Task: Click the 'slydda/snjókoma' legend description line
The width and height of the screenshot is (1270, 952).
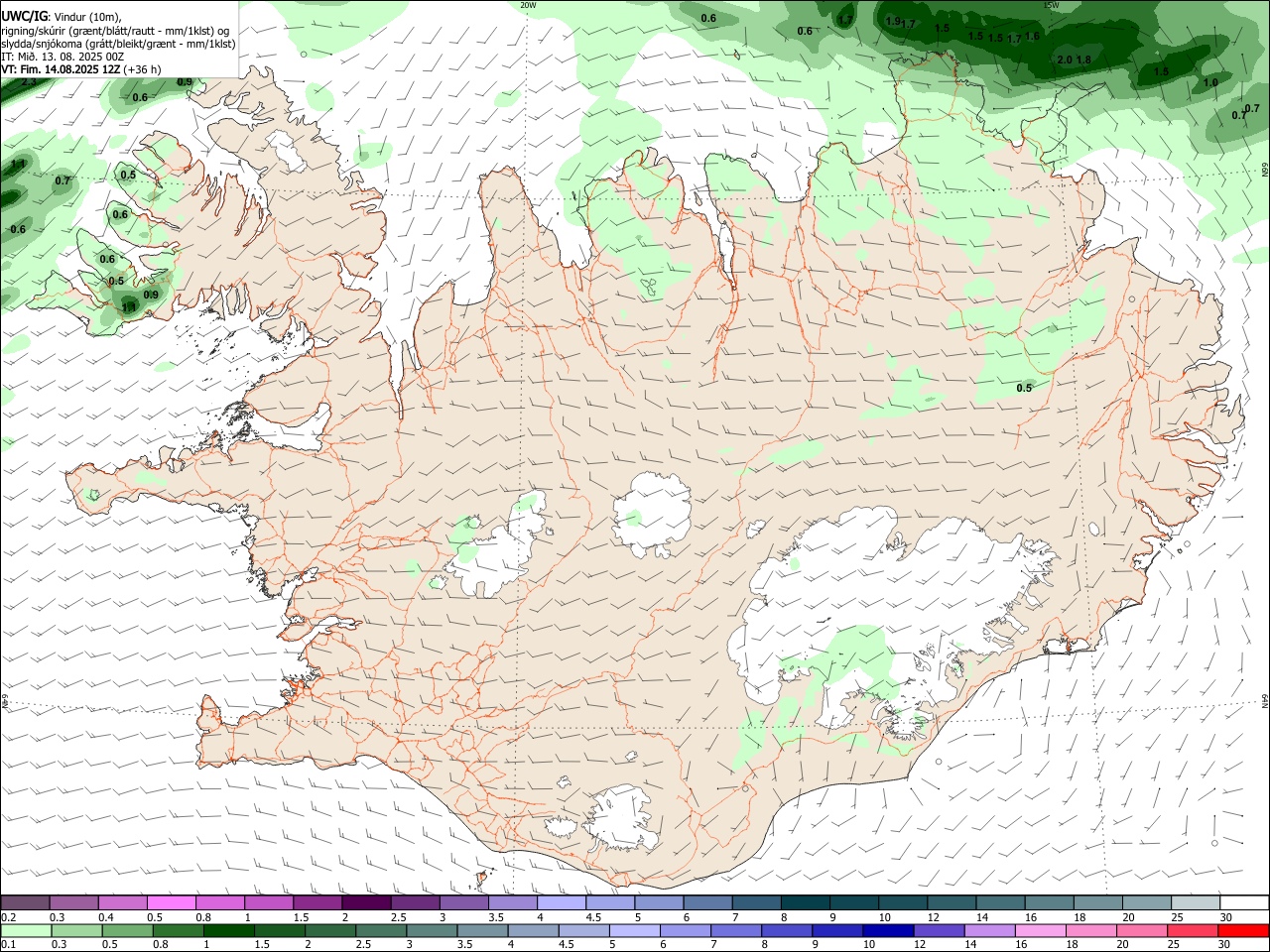Action: [x=118, y=44]
